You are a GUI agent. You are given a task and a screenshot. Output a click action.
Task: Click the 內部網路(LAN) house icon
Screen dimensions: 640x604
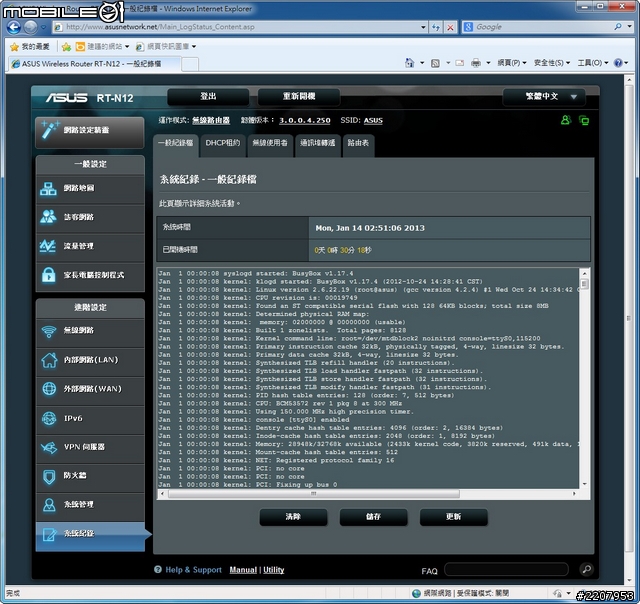pos(49,360)
